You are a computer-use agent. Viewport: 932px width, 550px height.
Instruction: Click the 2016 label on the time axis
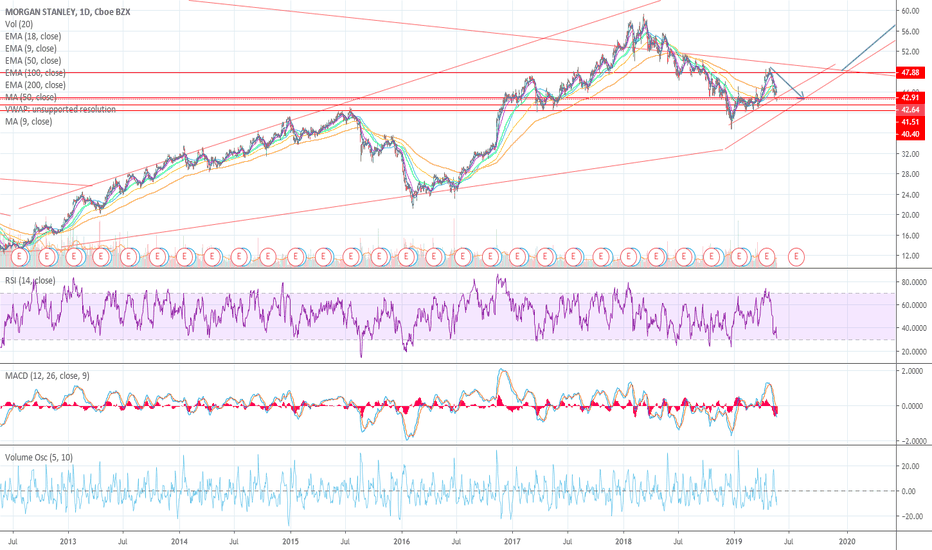click(401, 542)
